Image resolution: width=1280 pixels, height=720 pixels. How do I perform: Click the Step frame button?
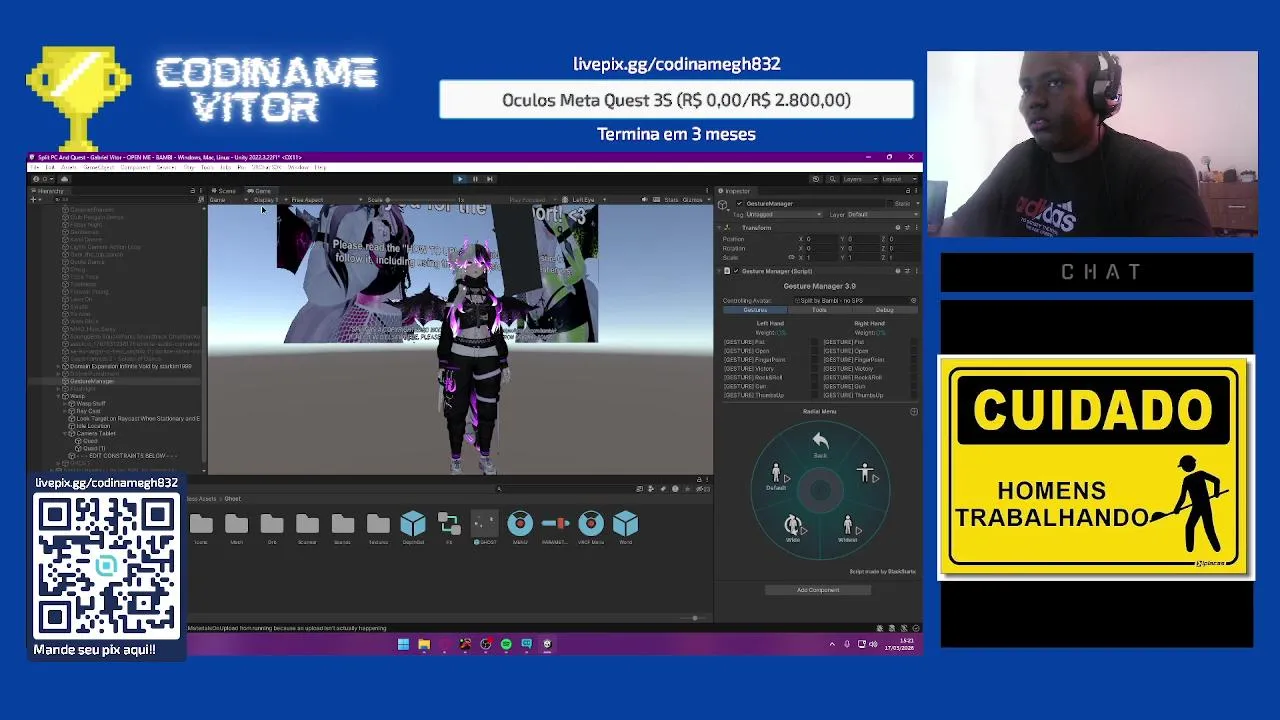coord(489,179)
